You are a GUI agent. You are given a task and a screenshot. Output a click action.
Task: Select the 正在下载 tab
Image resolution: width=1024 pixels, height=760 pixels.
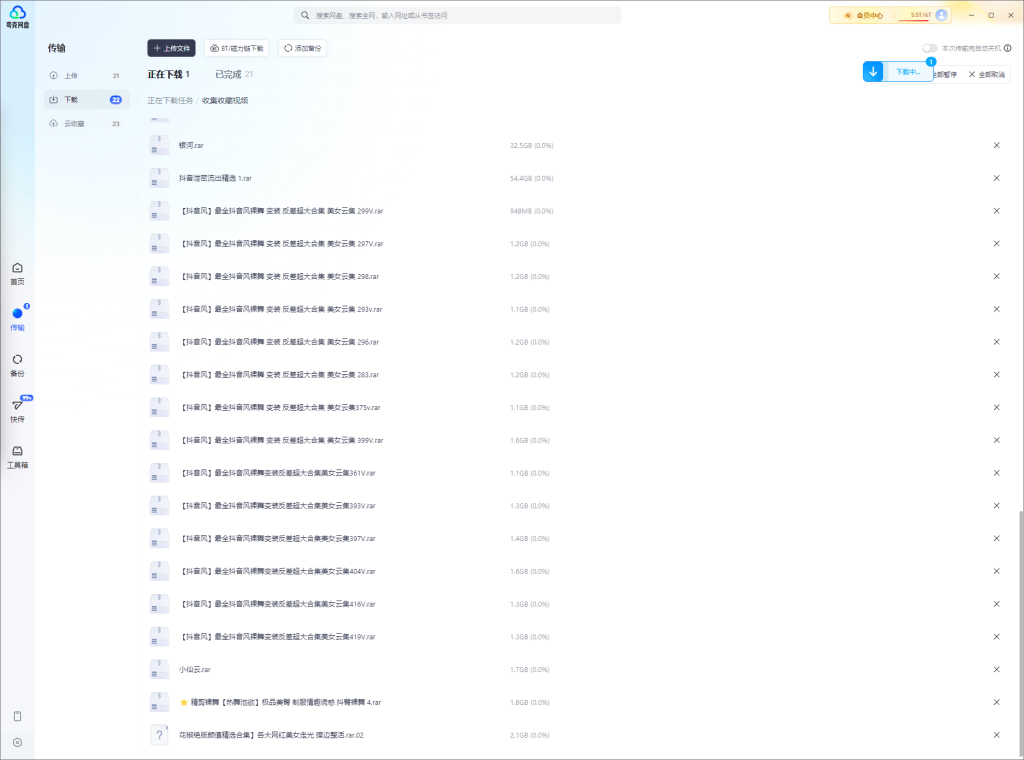click(x=165, y=74)
